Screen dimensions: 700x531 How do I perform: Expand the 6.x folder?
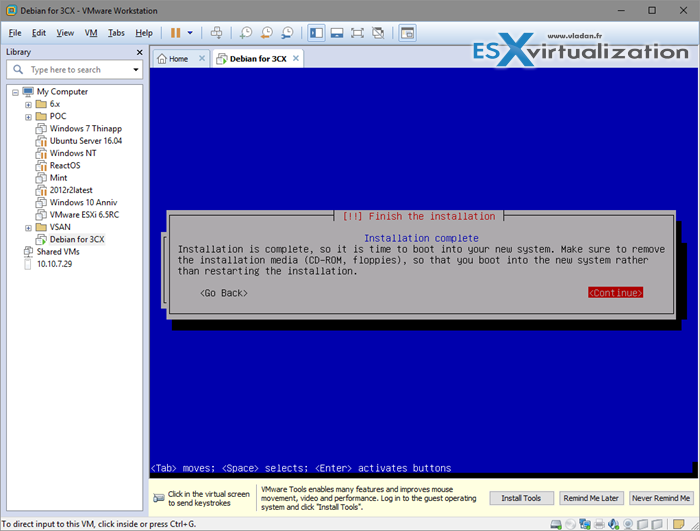coord(28,105)
